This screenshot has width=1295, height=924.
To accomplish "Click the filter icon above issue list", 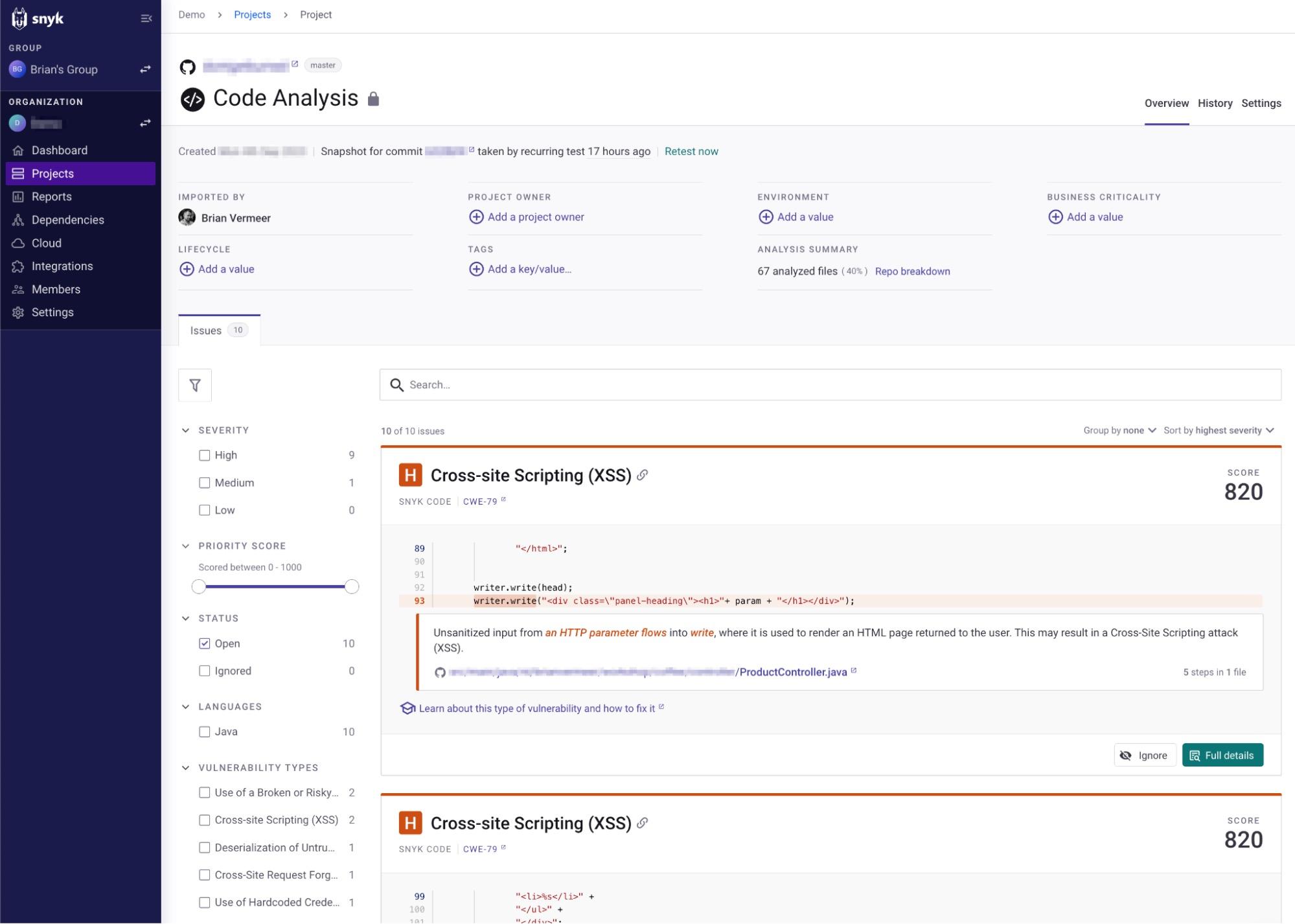I will tap(195, 384).
